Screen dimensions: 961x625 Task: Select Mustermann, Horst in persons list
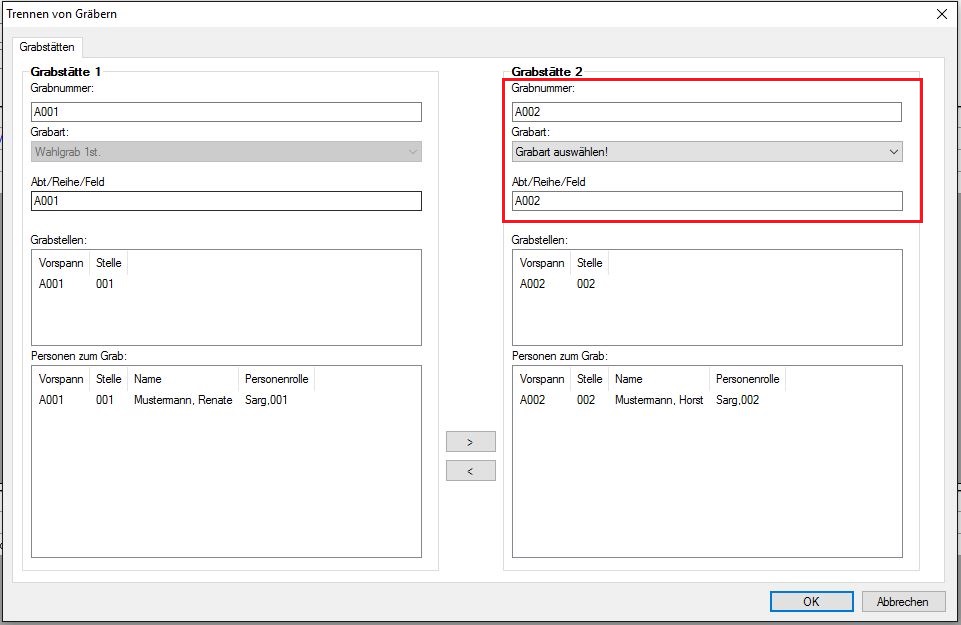(x=659, y=400)
